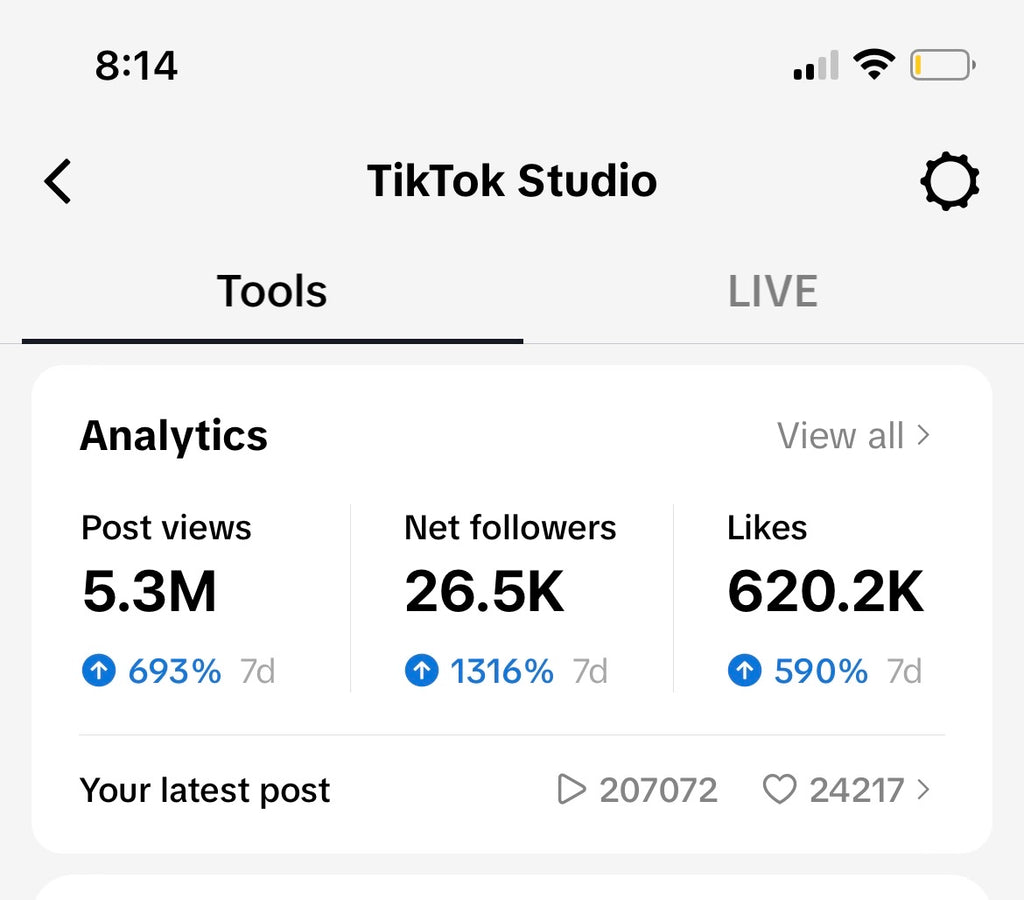This screenshot has width=1024, height=900.
Task: Expand details via the chevron after 24217
Action: (x=921, y=790)
